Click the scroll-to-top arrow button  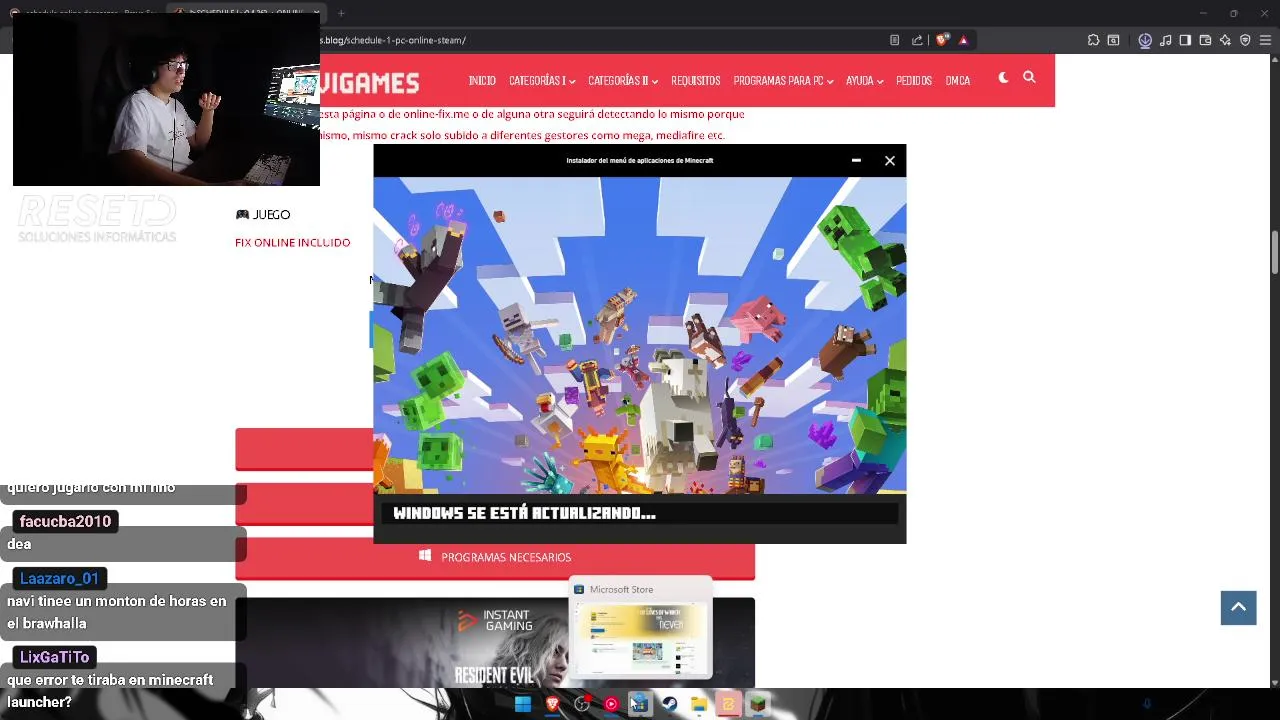pyautogui.click(x=1238, y=607)
